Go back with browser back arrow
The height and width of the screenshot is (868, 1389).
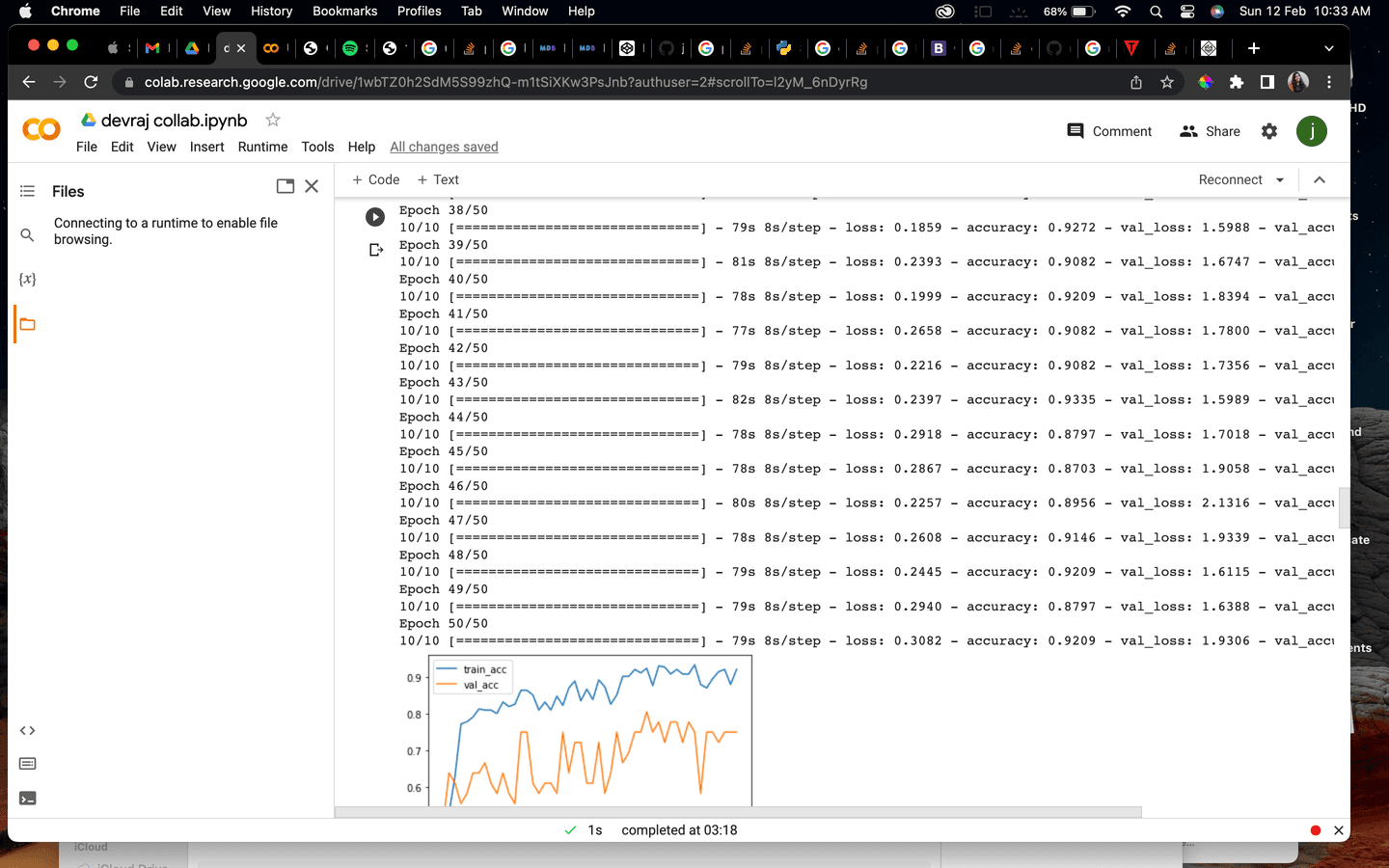29,82
